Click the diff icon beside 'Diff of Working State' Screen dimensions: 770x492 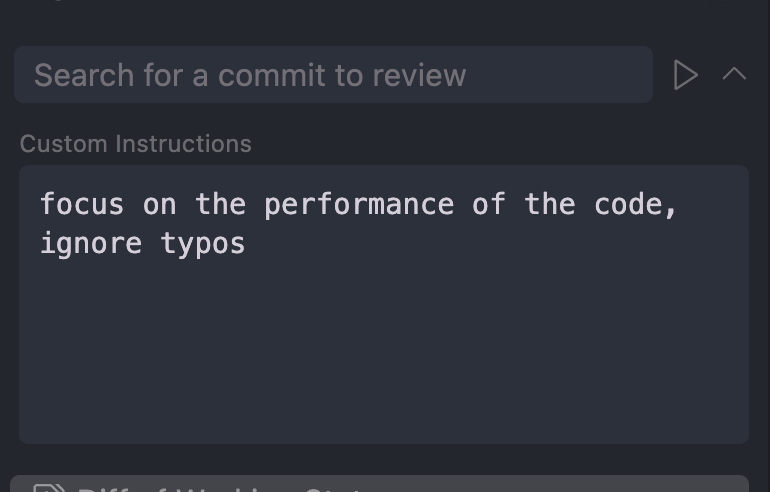[49, 487]
